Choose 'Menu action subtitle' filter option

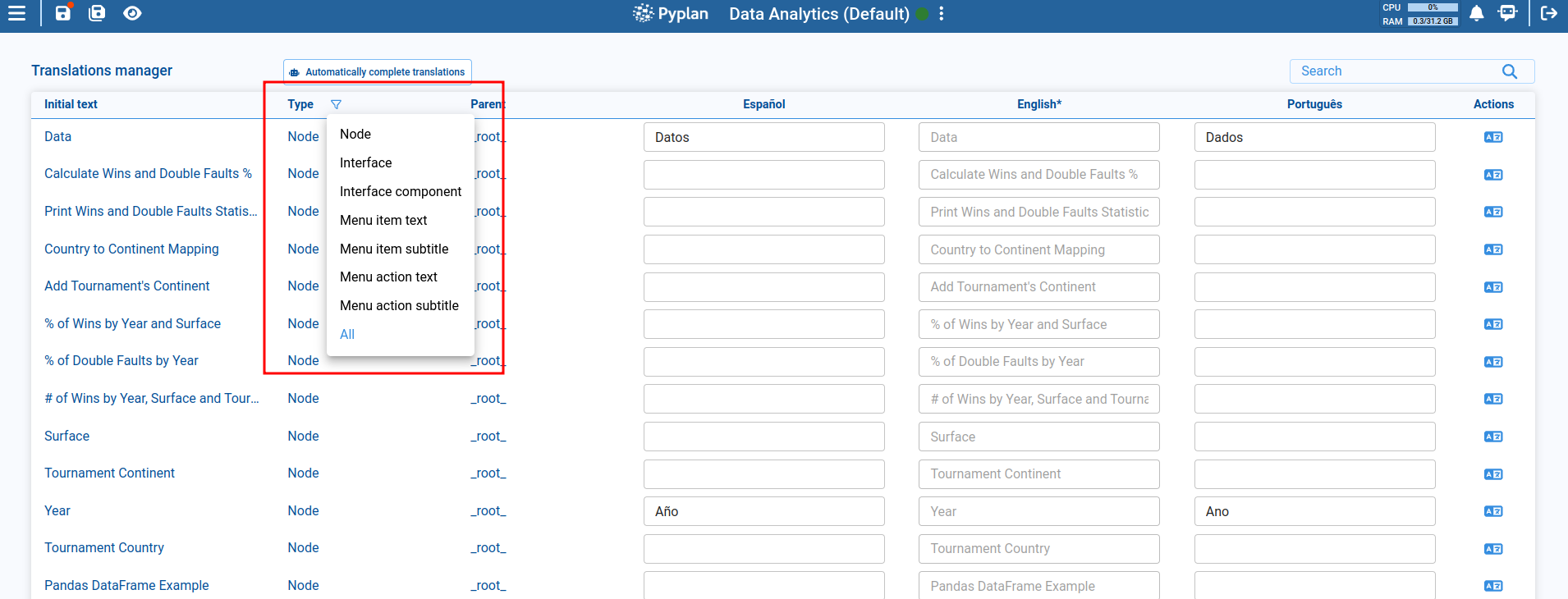[x=399, y=305]
